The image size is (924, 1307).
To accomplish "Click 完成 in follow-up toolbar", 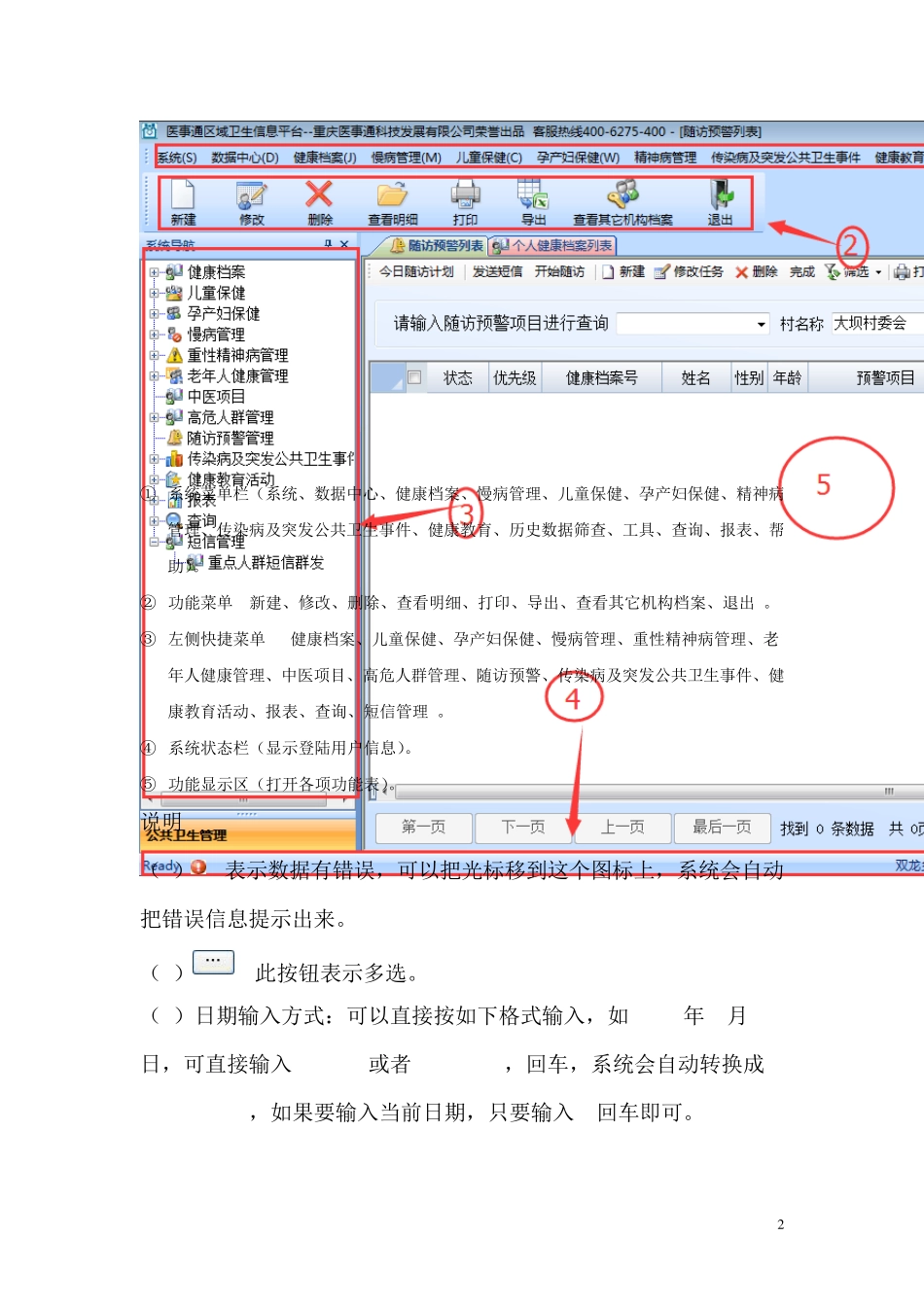I will click(x=801, y=271).
